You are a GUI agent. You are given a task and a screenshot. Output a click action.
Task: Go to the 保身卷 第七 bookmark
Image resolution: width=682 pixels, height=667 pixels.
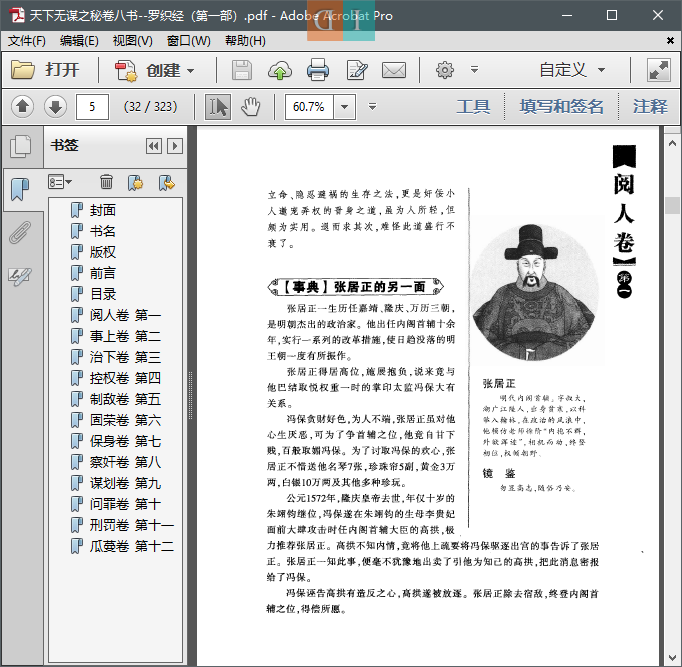(125, 441)
